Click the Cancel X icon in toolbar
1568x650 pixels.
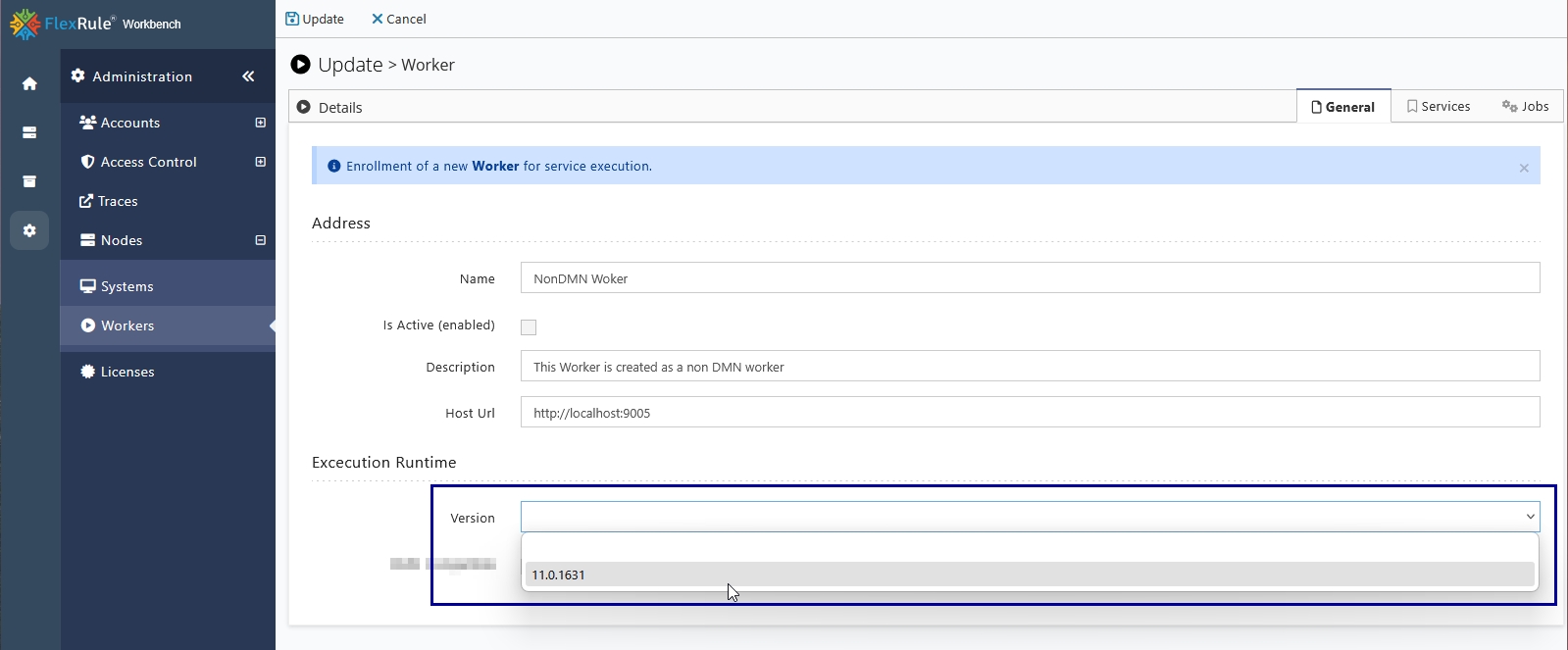click(377, 19)
